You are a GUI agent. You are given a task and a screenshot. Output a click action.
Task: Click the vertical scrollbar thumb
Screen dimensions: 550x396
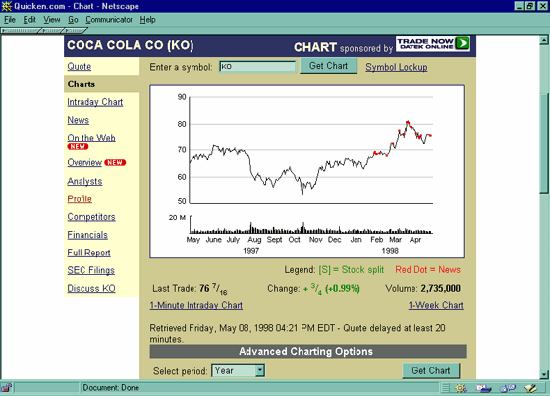tap(544, 143)
